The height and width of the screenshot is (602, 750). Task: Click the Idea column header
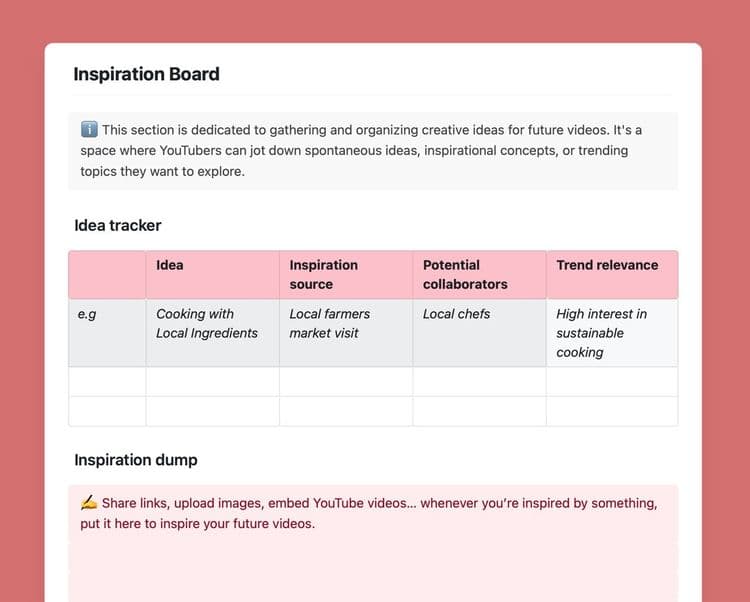click(212, 275)
